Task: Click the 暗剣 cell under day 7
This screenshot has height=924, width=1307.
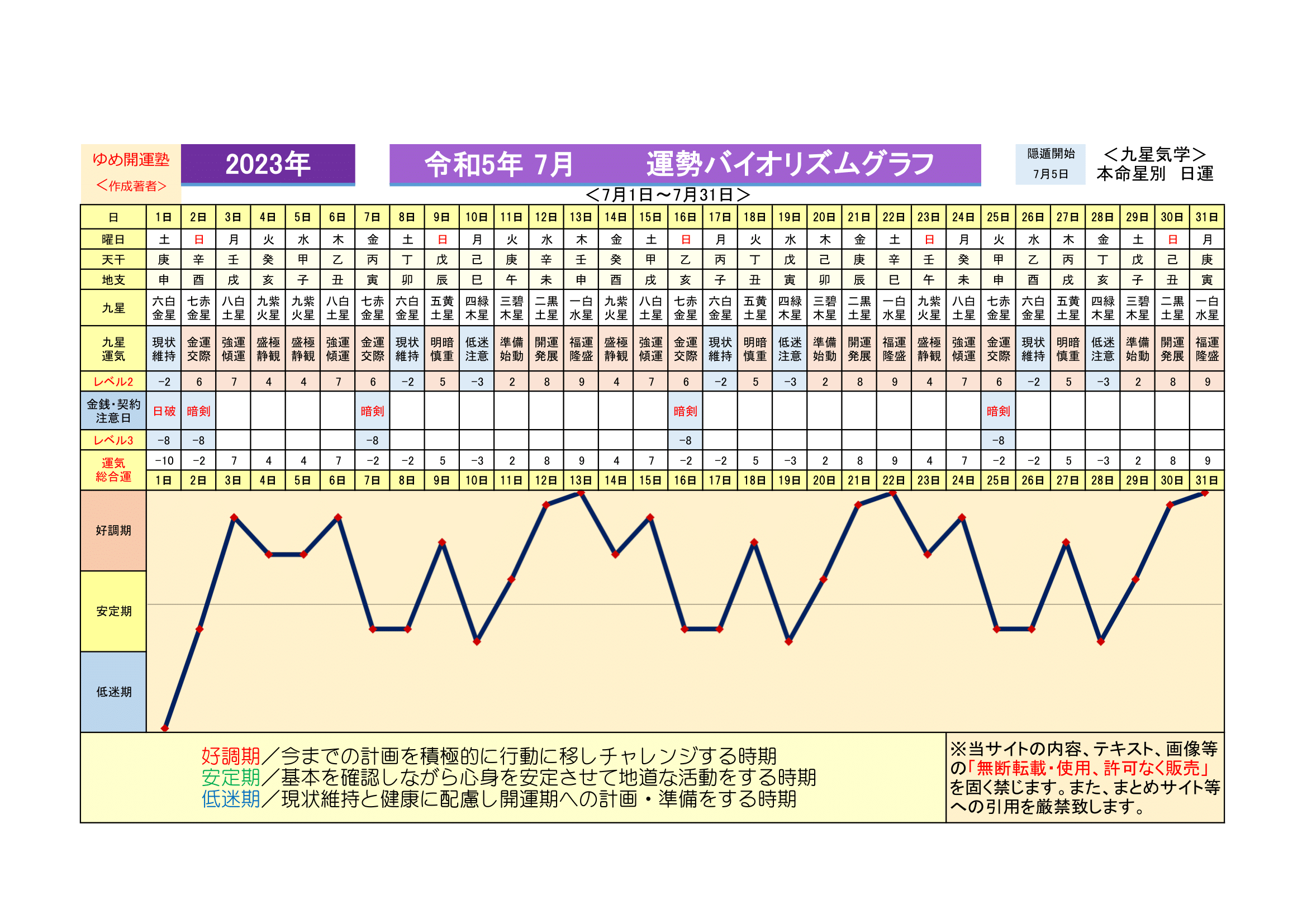Action: click(372, 411)
